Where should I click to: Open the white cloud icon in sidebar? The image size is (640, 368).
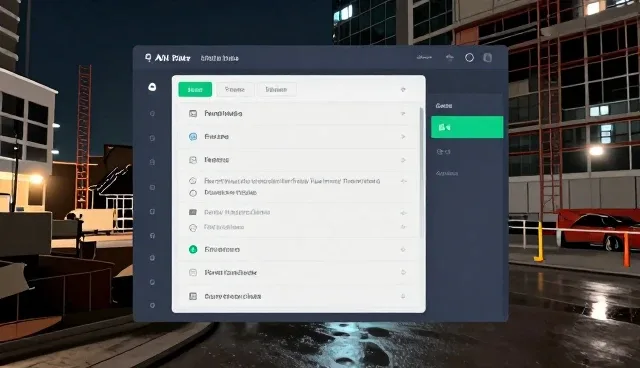[152, 86]
